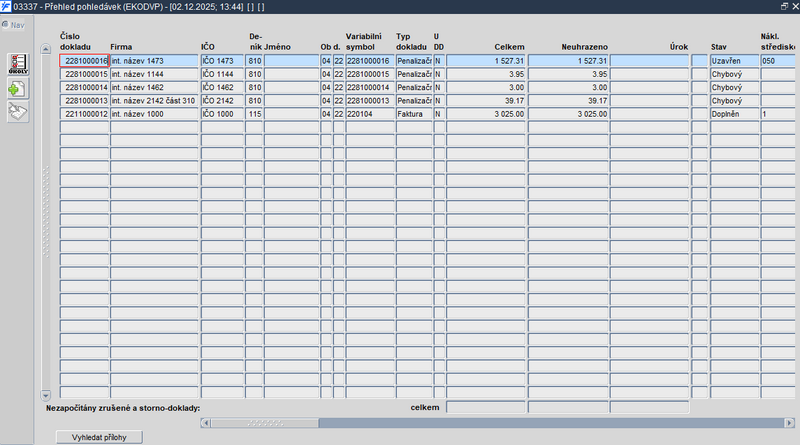Click the horizontal scrollbar right arrow
Screen dimensions: 800x445
coord(789,423)
